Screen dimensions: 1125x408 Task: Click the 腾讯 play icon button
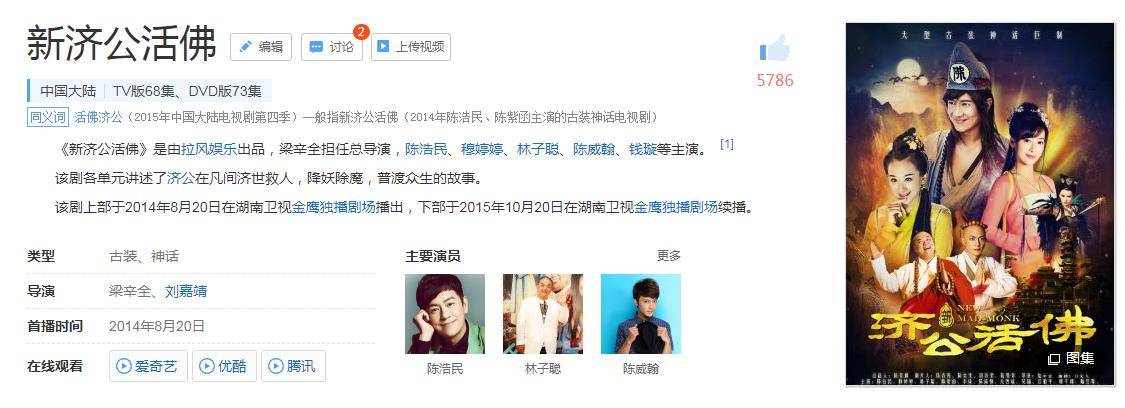click(x=276, y=366)
